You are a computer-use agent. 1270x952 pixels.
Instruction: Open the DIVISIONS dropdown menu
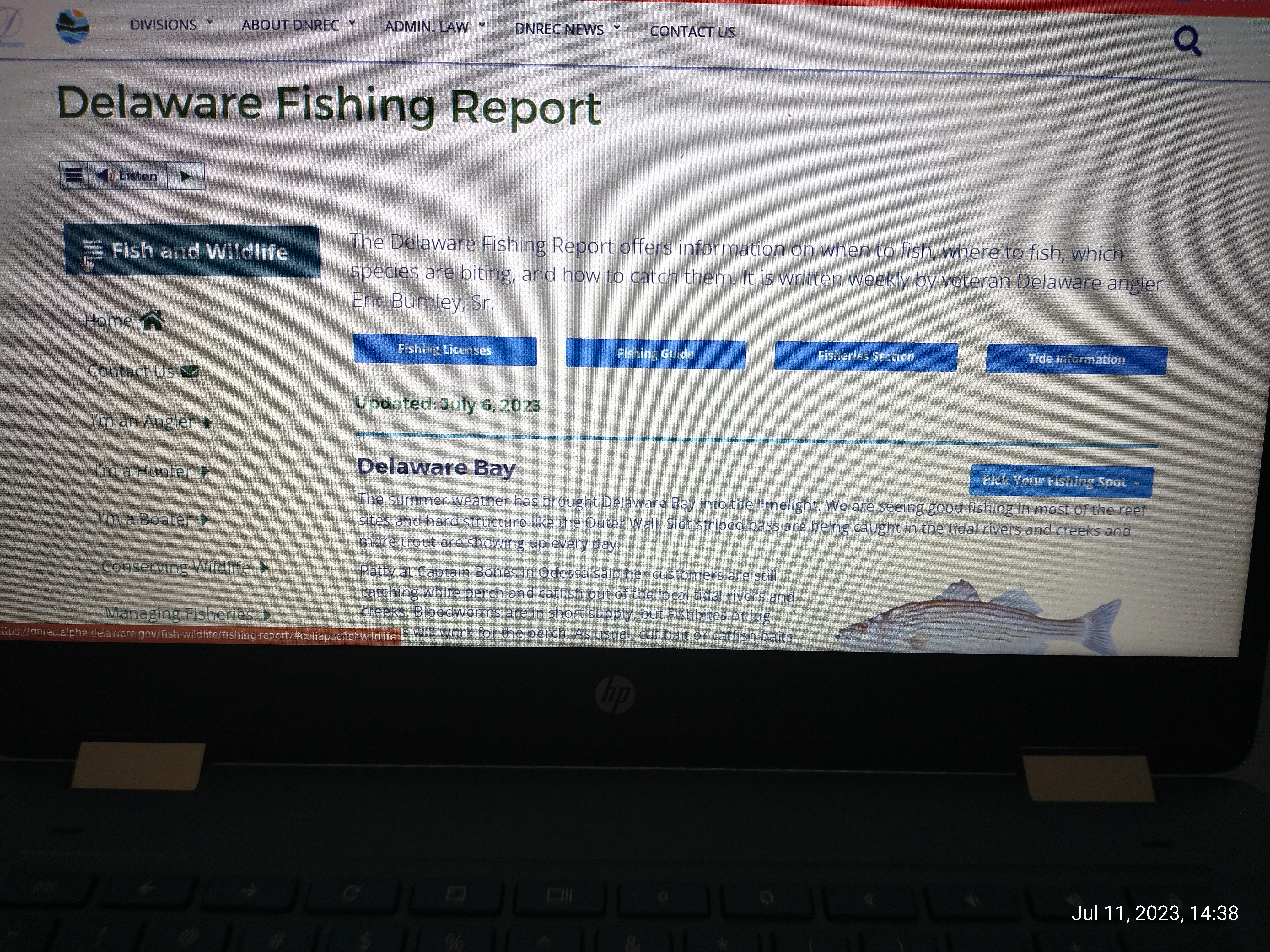point(171,25)
